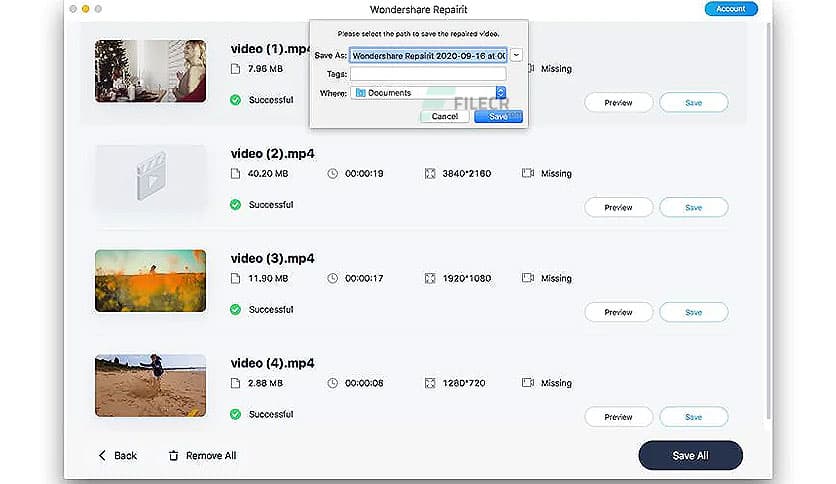Screen dimensions: 836x484
Task: Save video (2).mp4
Action: point(694,207)
